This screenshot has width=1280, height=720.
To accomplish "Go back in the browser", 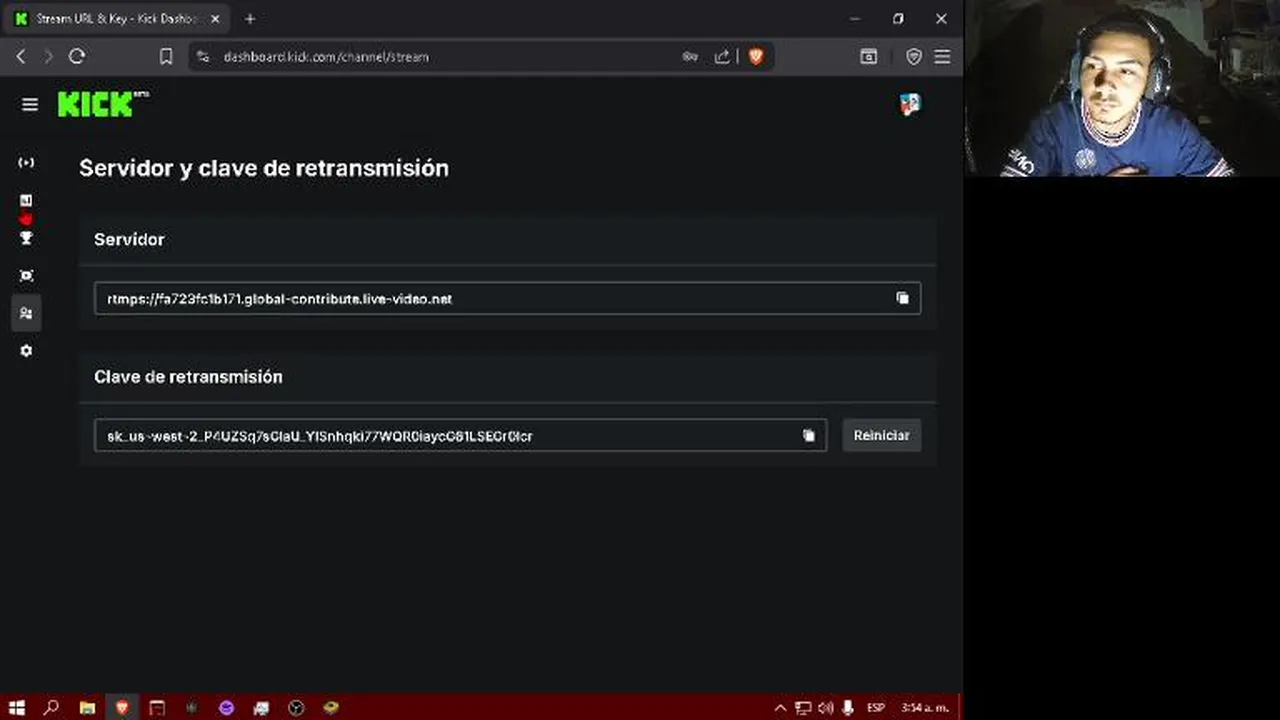I will (21, 57).
